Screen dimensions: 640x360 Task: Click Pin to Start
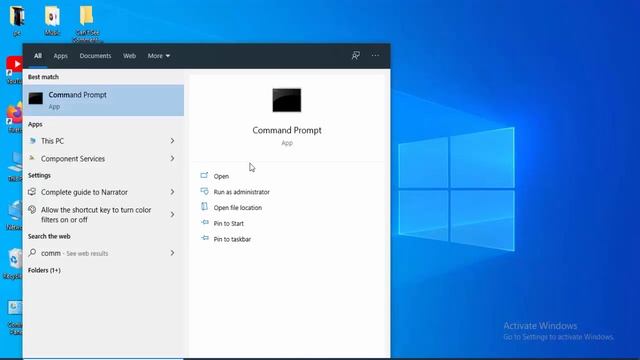coord(229,224)
